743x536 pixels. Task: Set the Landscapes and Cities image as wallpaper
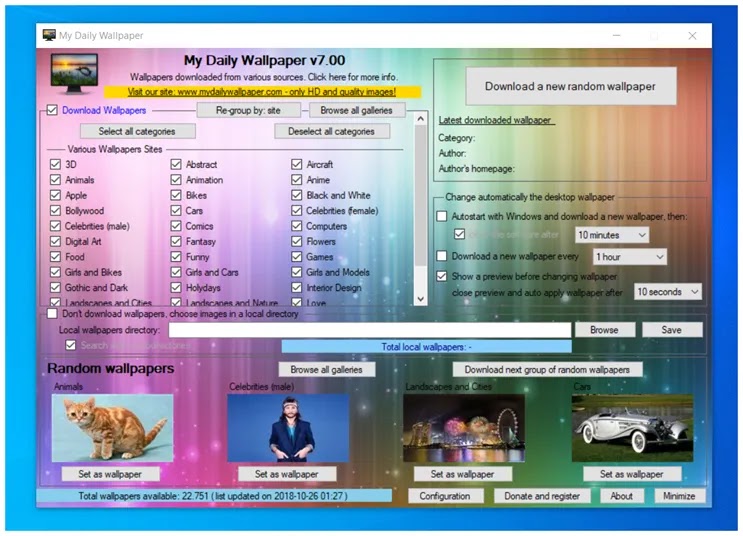point(463,474)
